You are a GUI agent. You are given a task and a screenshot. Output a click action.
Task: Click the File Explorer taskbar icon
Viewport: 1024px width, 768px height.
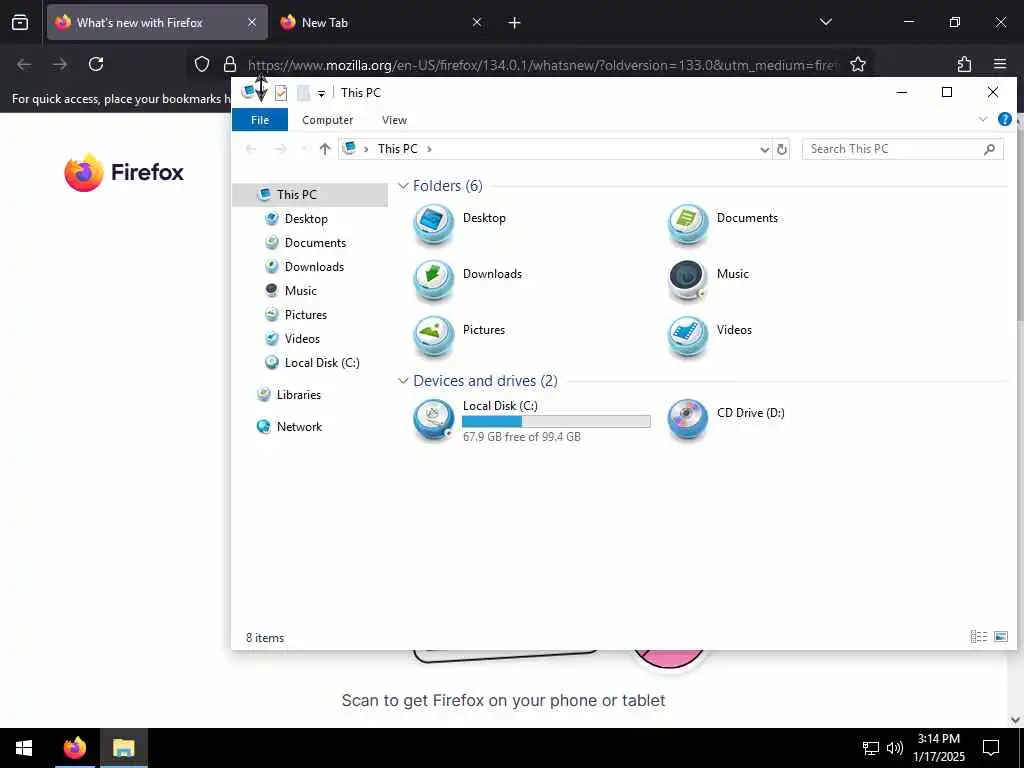coord(123,748)
